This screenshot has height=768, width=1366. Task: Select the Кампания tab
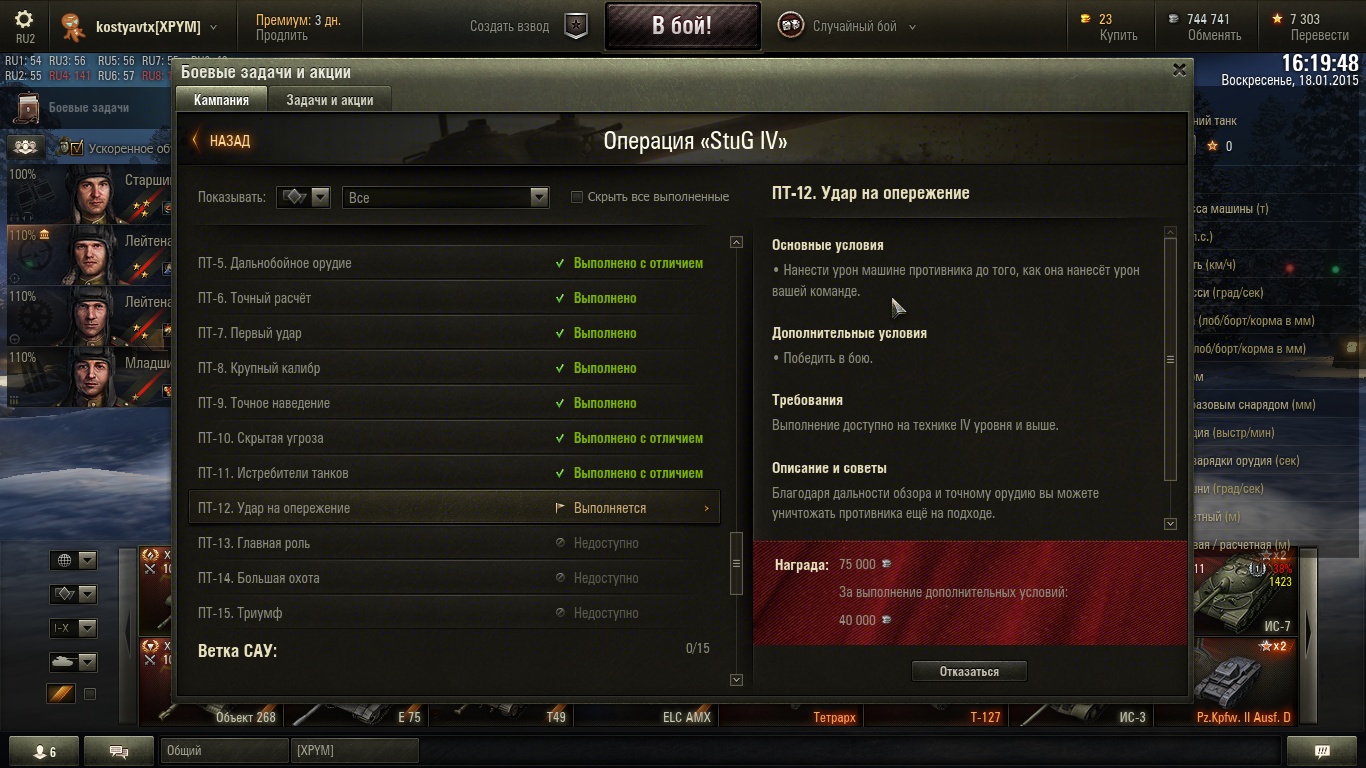point(221,100)
